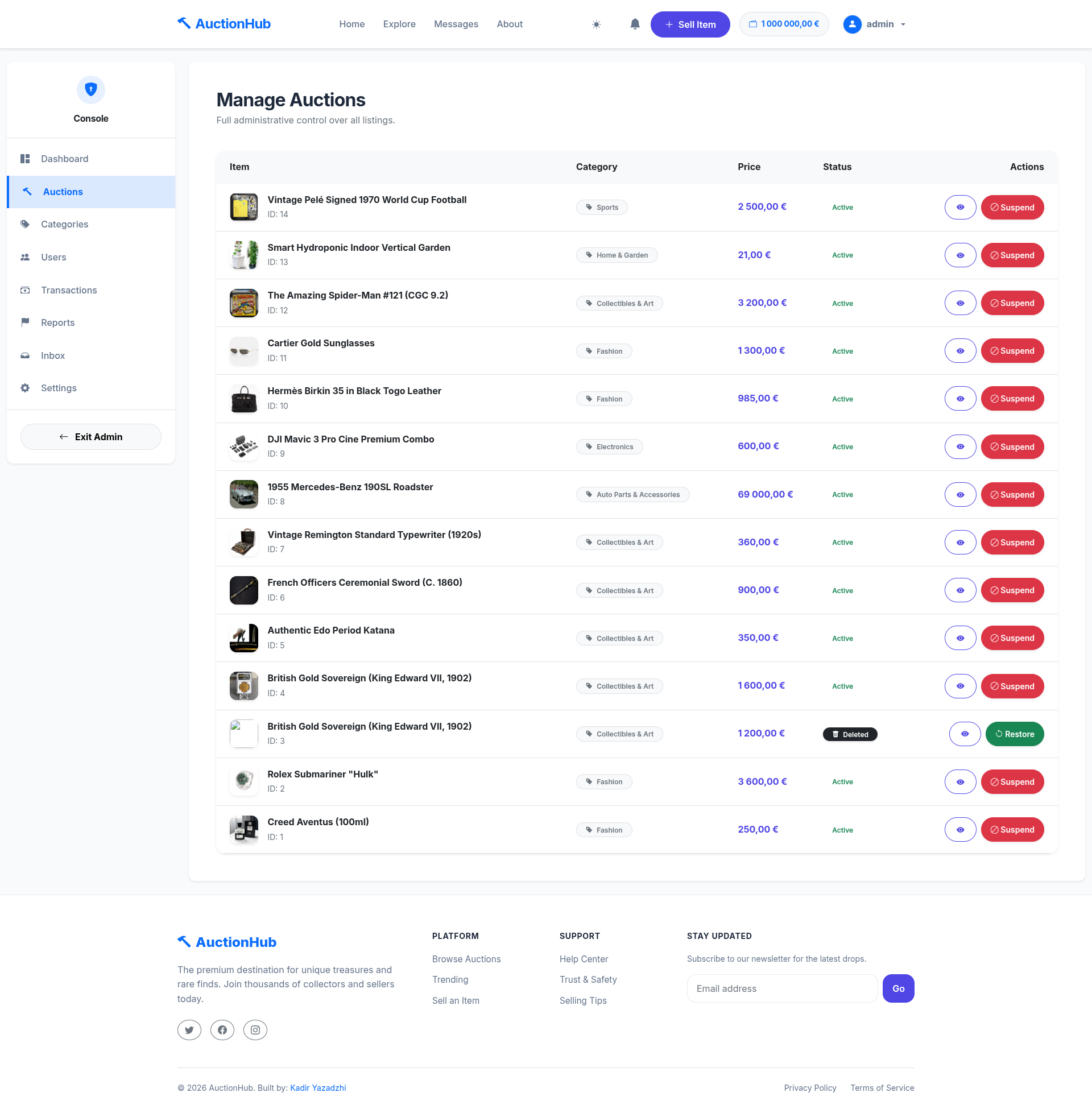The image size is (1092, 1113).
Task: Open the Messages menu item
Action: (456, 24)
